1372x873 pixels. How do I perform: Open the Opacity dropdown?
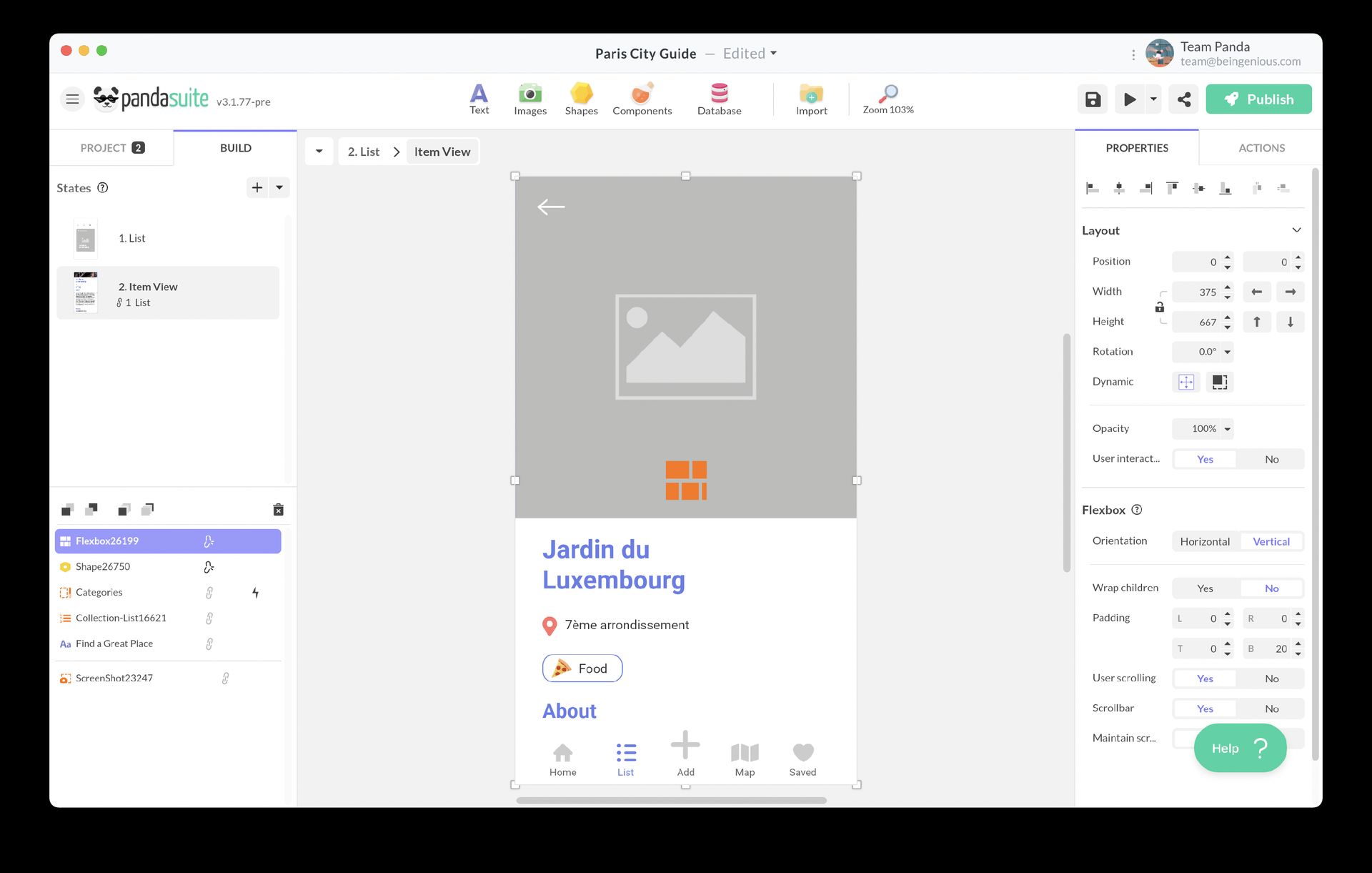[x=1204, y=428]
